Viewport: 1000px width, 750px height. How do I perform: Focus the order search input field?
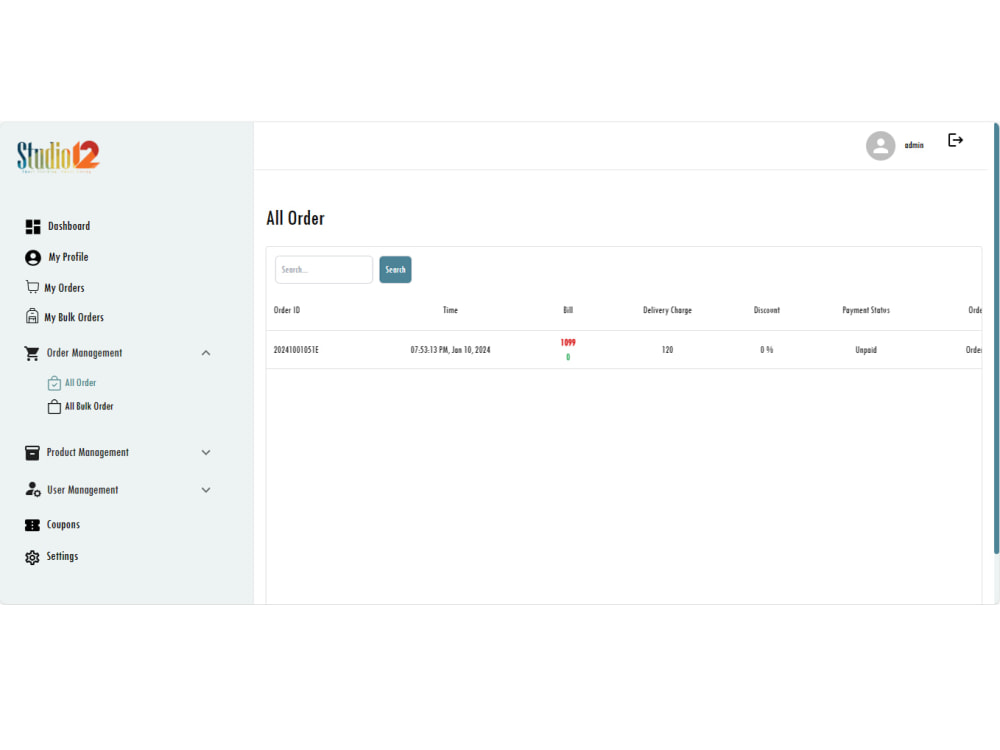tap(324, 270)
